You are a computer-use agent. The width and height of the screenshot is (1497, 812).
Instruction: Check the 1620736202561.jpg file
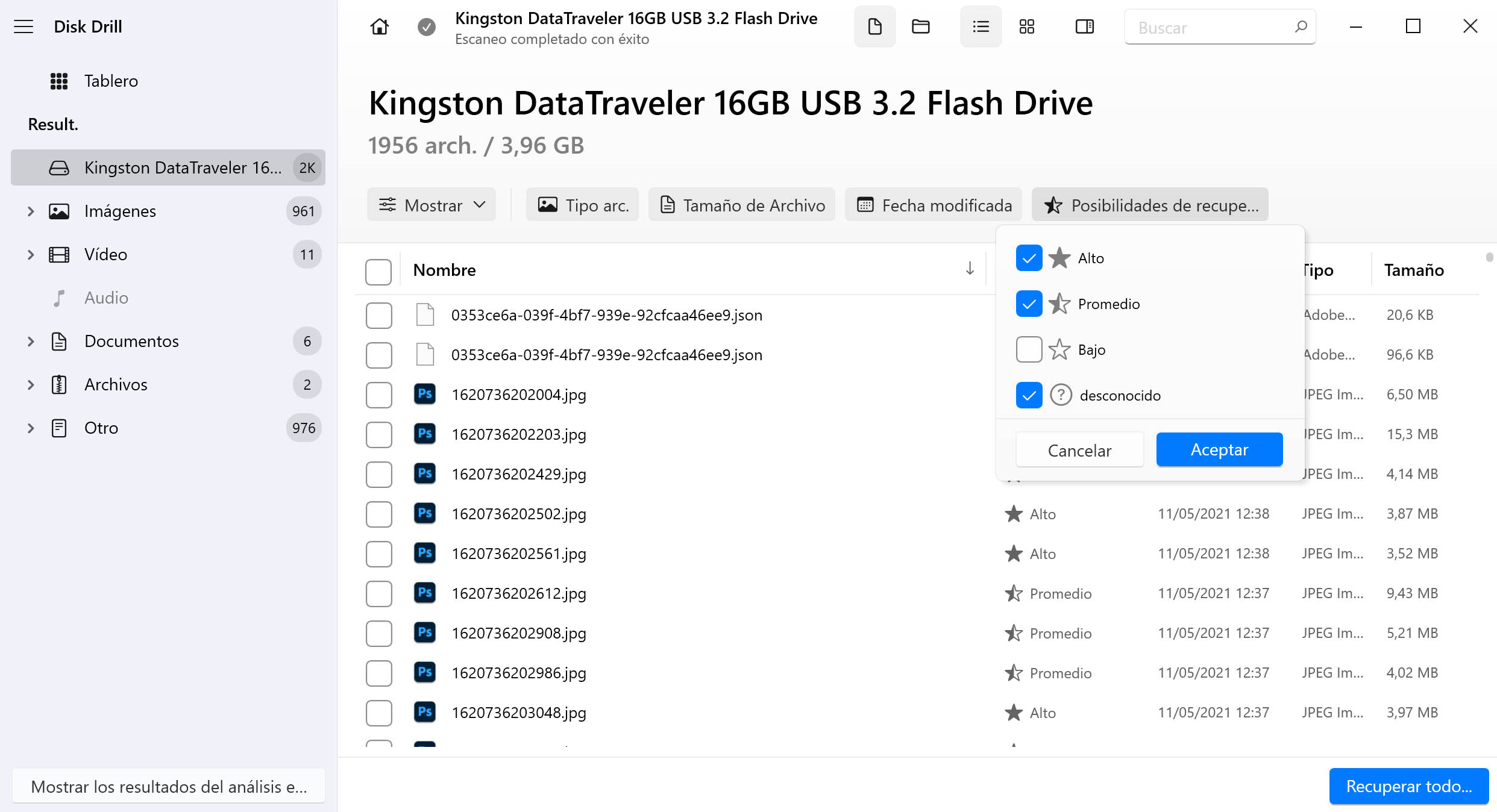click(x=378, y=554)
